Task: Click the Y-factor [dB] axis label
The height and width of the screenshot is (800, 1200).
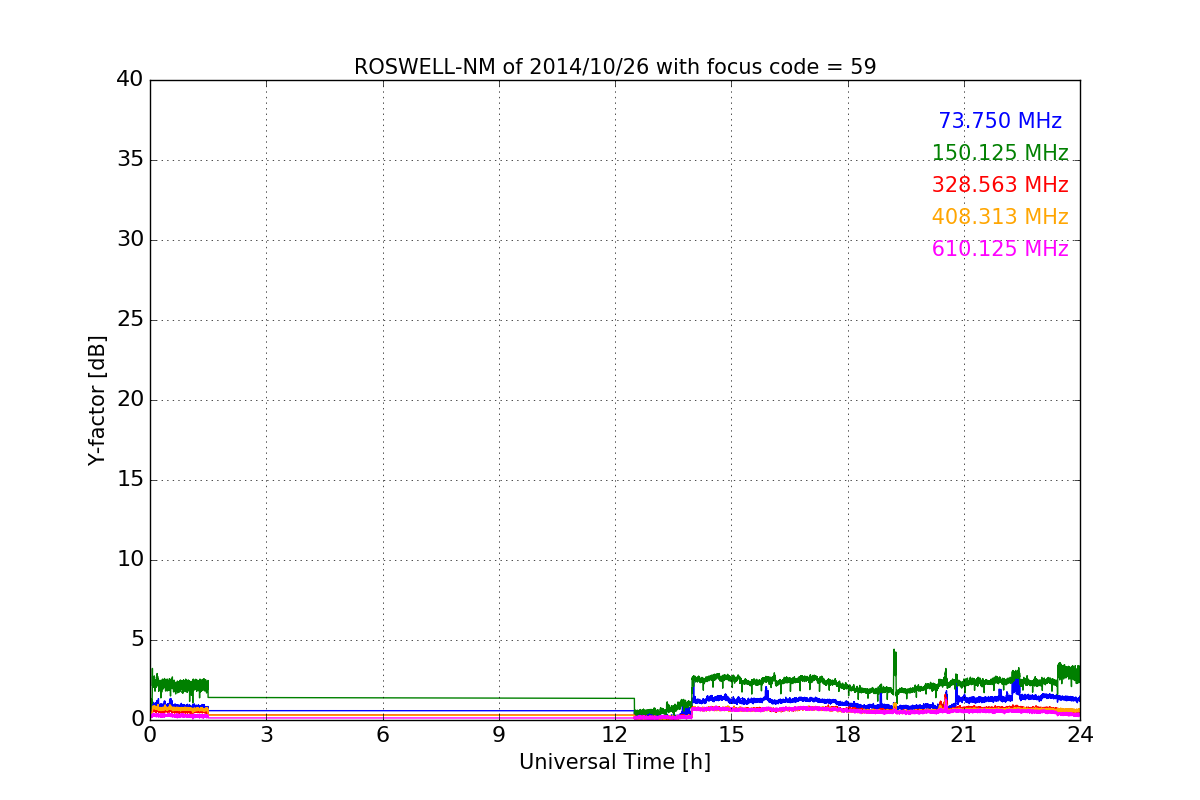Action: click(x=97, y=400)
